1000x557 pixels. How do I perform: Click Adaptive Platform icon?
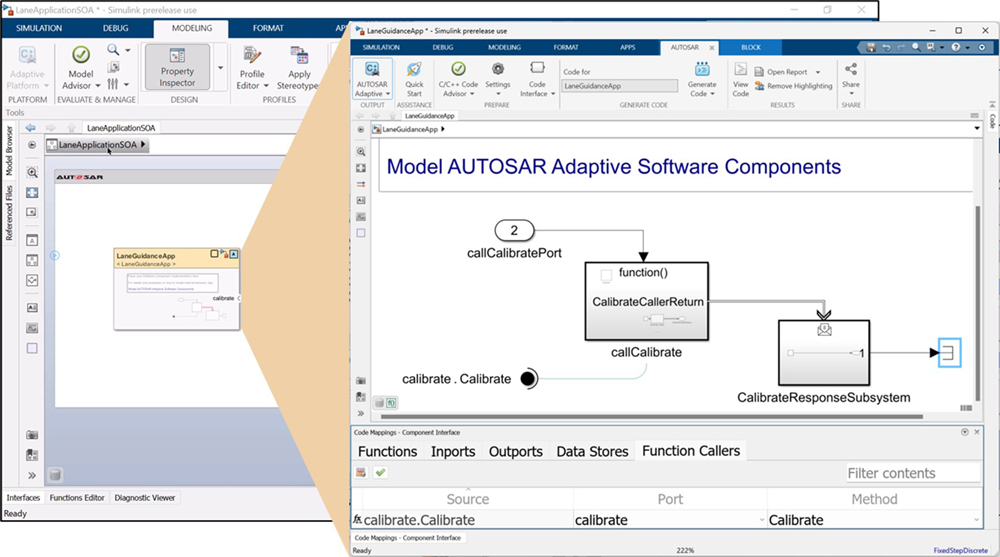(27, 68)
